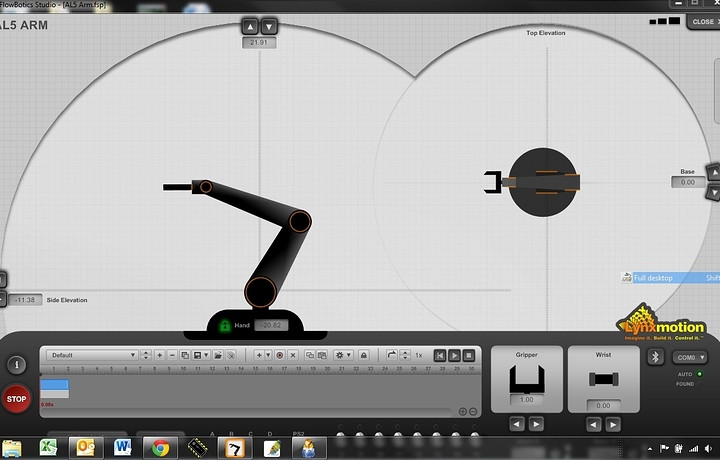The width and height of the screenshot is (720, 460).
Task: Zoom out on the timeline
Action: (x=473, y=412)
